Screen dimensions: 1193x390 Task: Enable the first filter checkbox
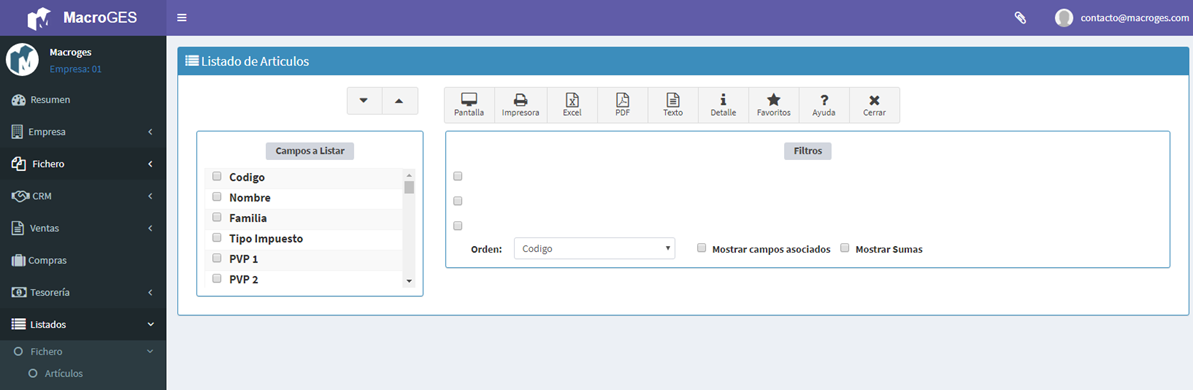click(458, 176)
